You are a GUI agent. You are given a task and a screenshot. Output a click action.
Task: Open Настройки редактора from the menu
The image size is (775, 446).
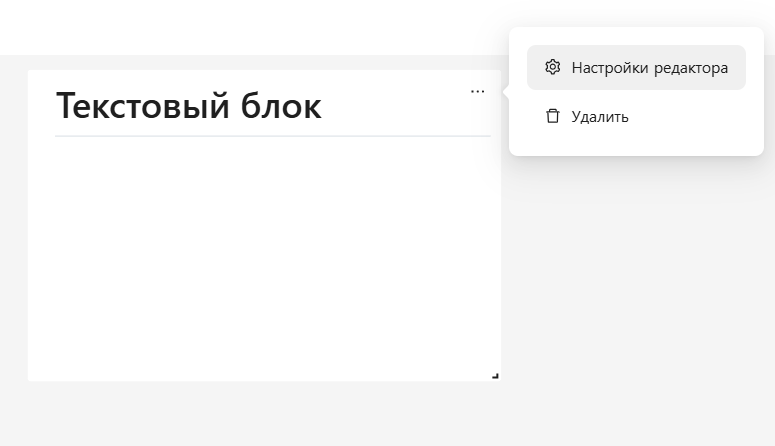click(x=636, y=68)
